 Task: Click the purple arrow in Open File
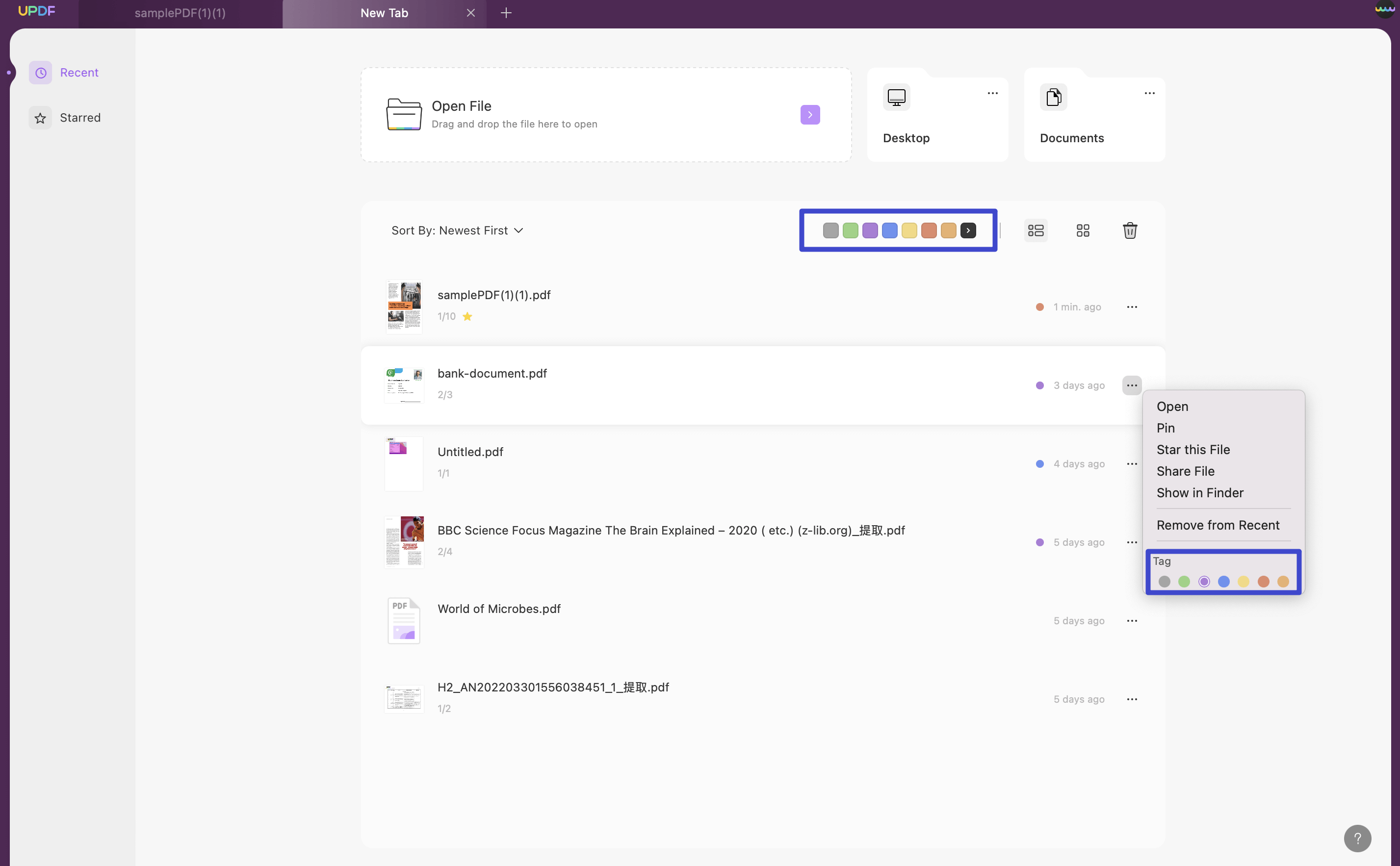tap(810, 115)
